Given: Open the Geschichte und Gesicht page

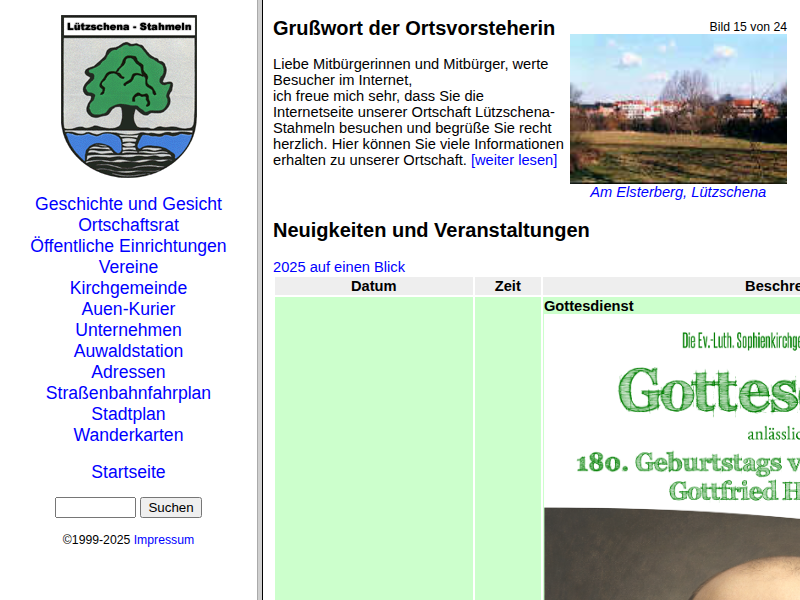Looking at the screenshot, I should (x=129, y=204).
